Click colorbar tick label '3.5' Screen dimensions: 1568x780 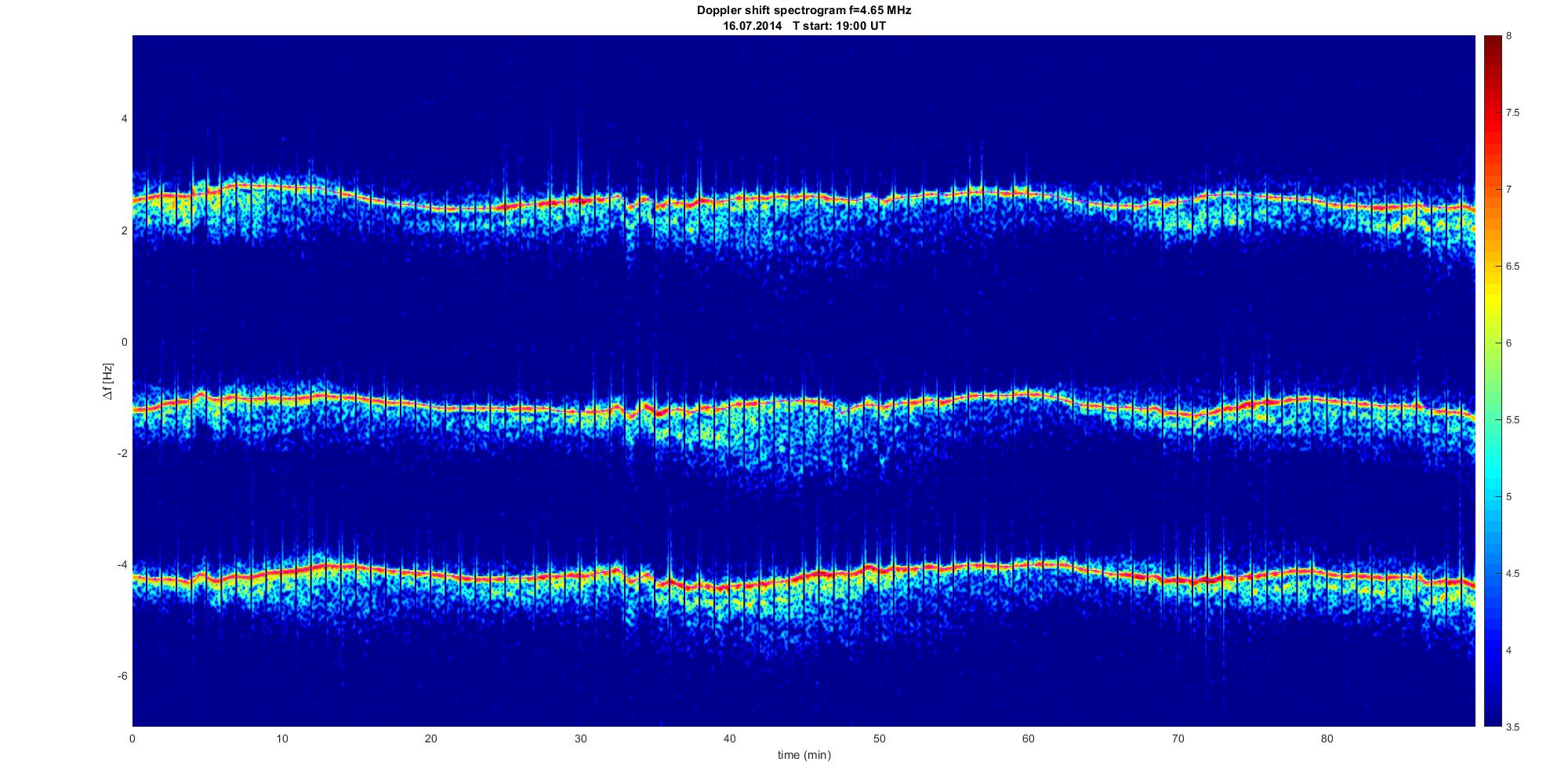[1512, 727]
